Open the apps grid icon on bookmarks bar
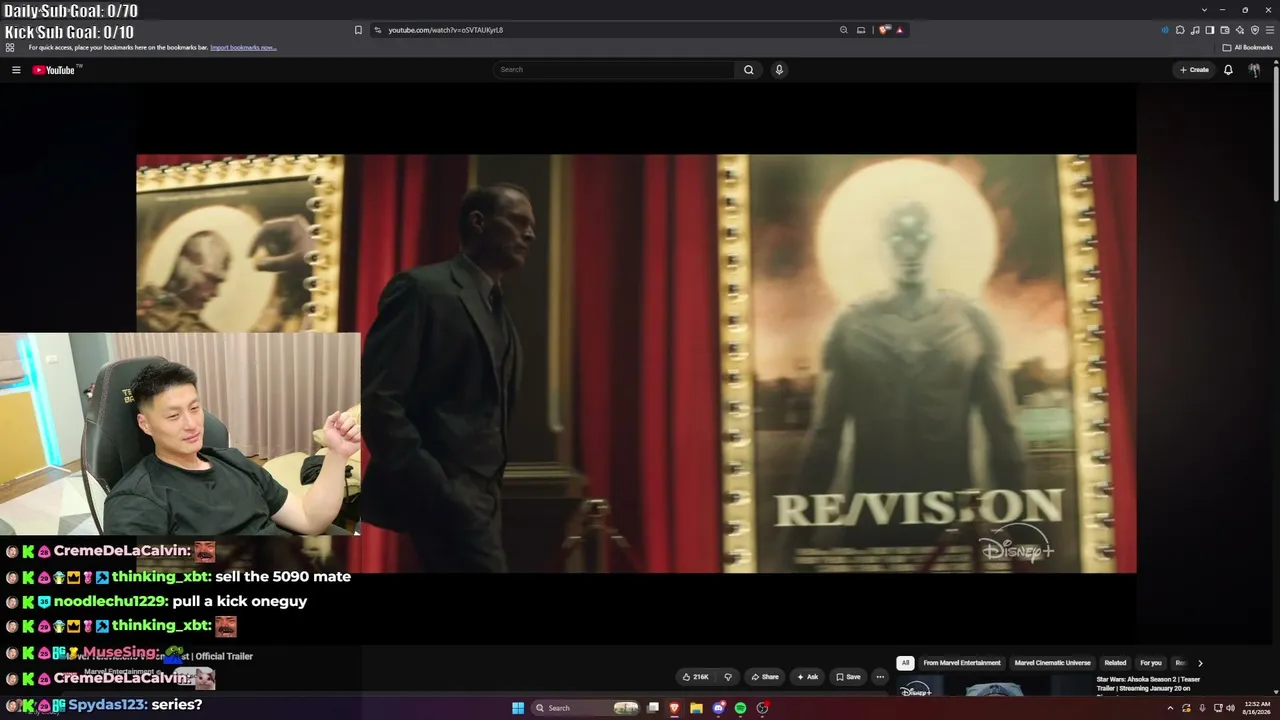Screen dimensions: 1280x720 coord(10,47)
